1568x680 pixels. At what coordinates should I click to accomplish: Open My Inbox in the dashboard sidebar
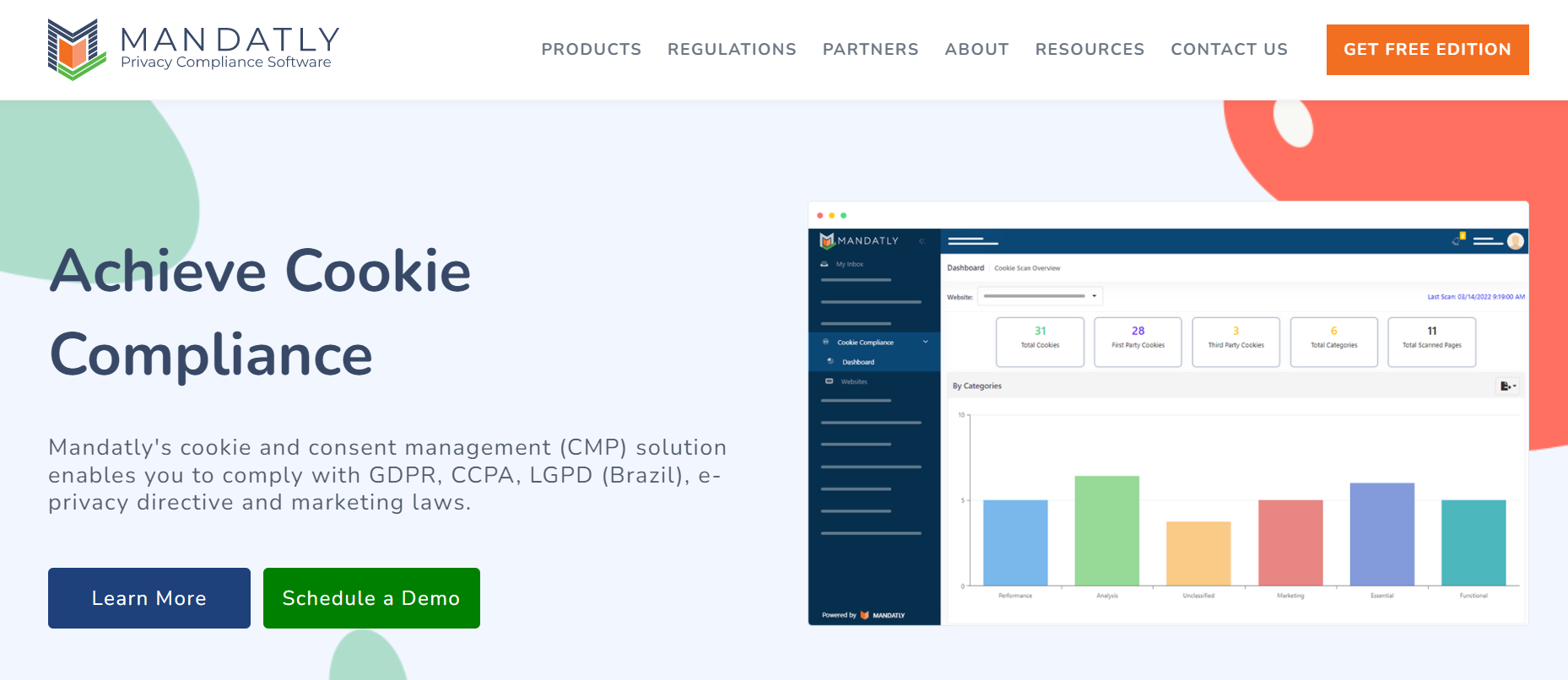pos(842,264)
